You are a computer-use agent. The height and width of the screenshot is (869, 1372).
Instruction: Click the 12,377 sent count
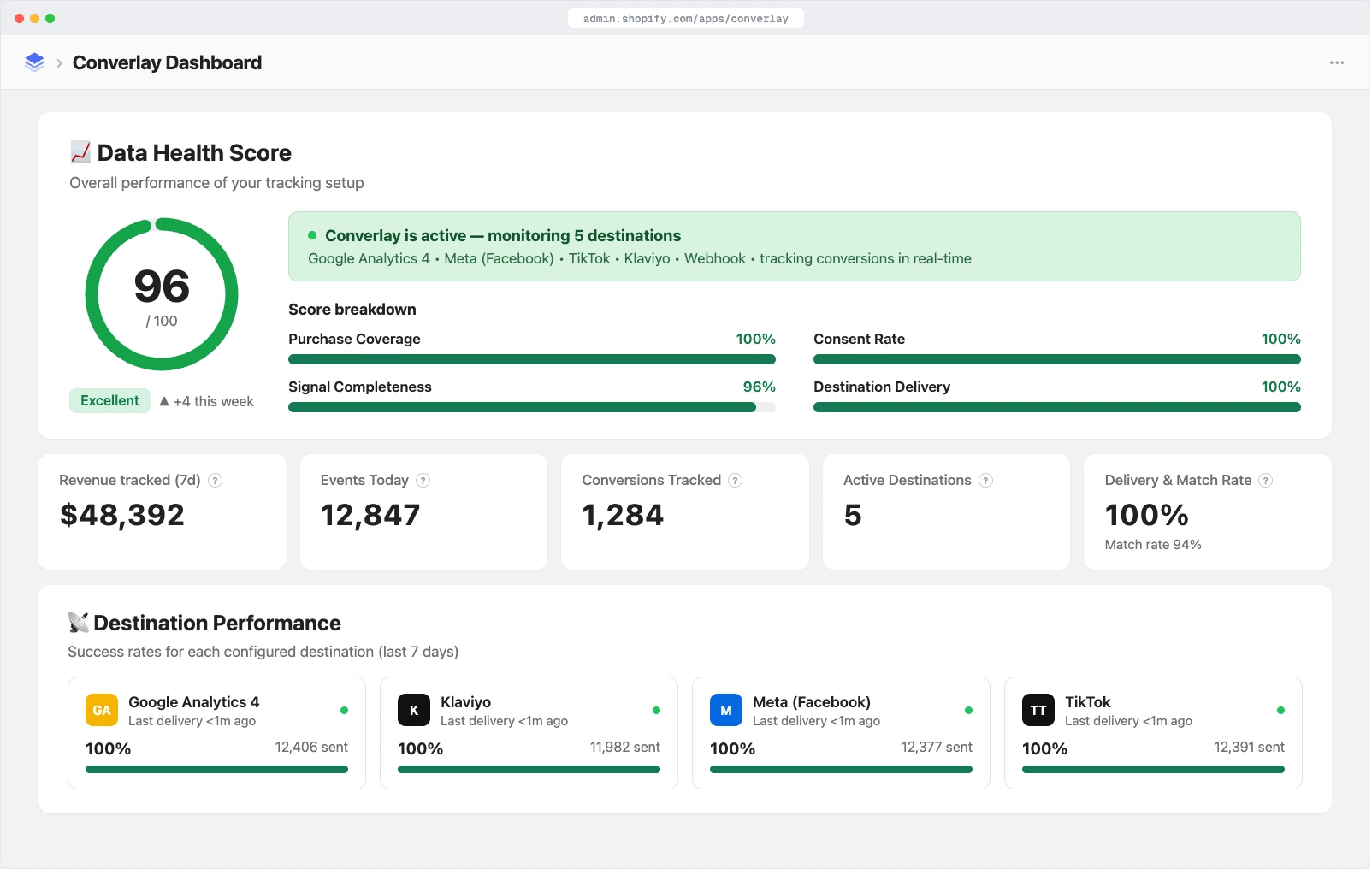click(x=937, y=748)
